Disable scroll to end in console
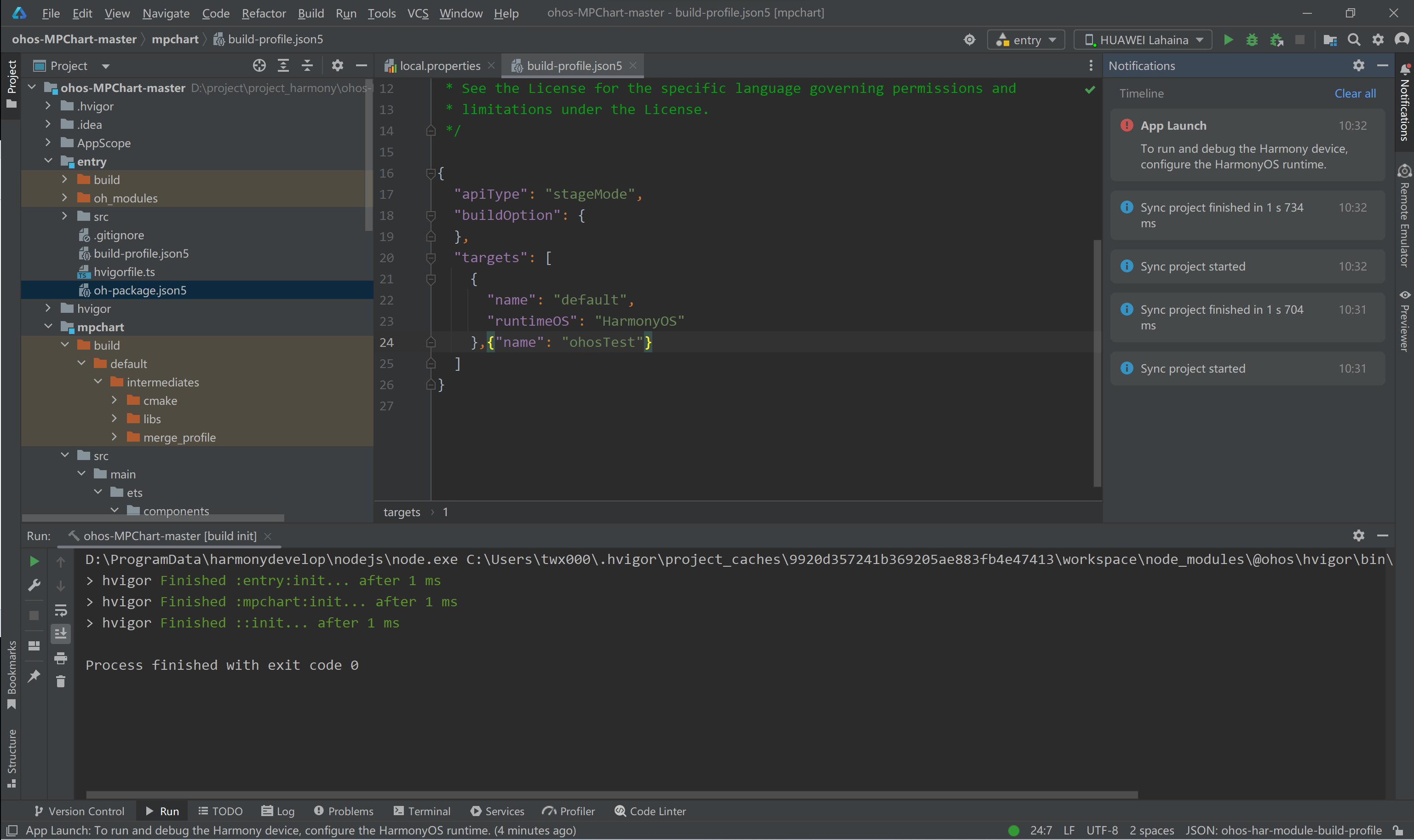Screen dimensions: 1414x840 tap(61, 633)
